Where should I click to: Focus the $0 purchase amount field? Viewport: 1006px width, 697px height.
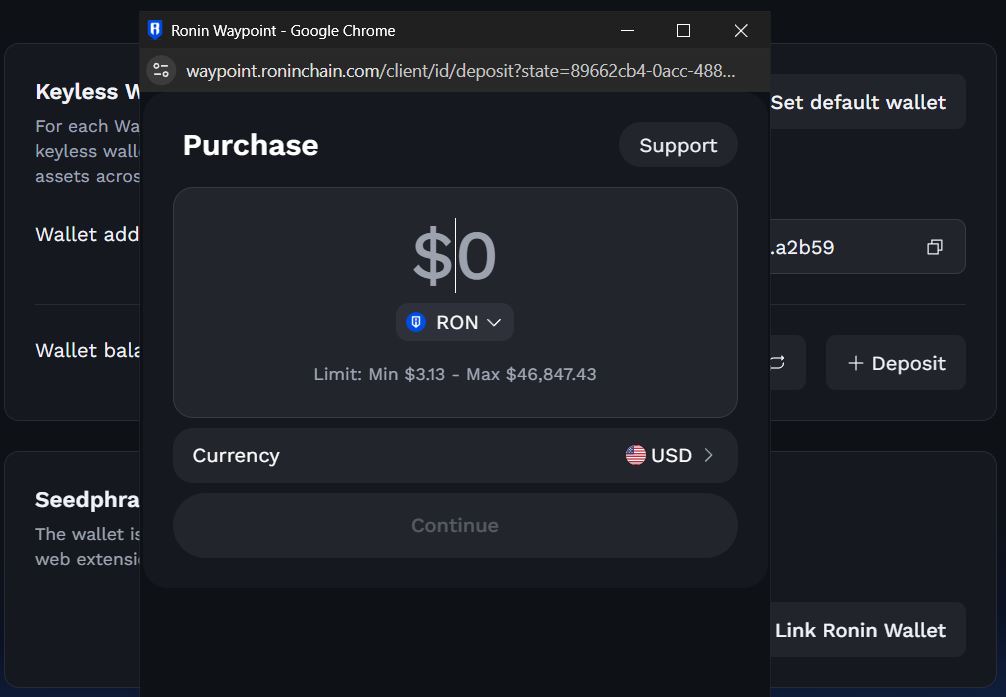(x=455, y=255)
